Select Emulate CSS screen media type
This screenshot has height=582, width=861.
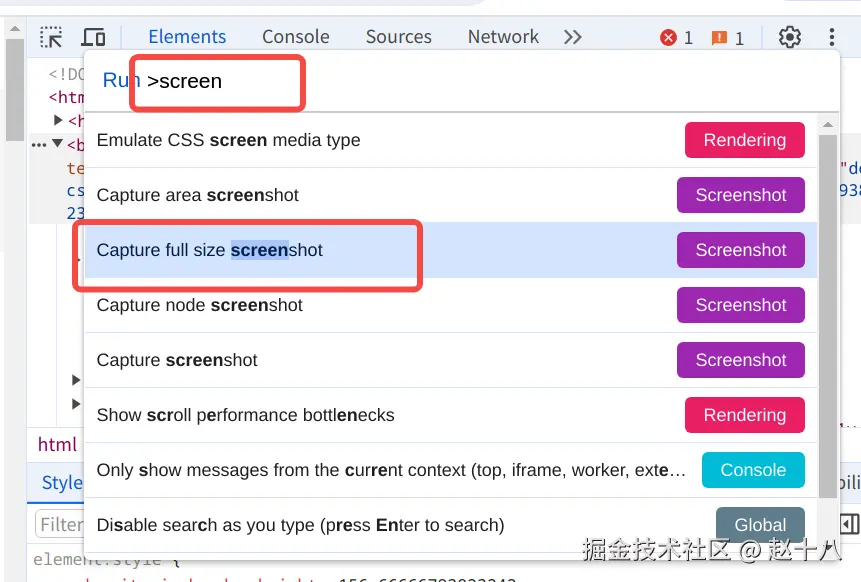click(x=451, y=140)
